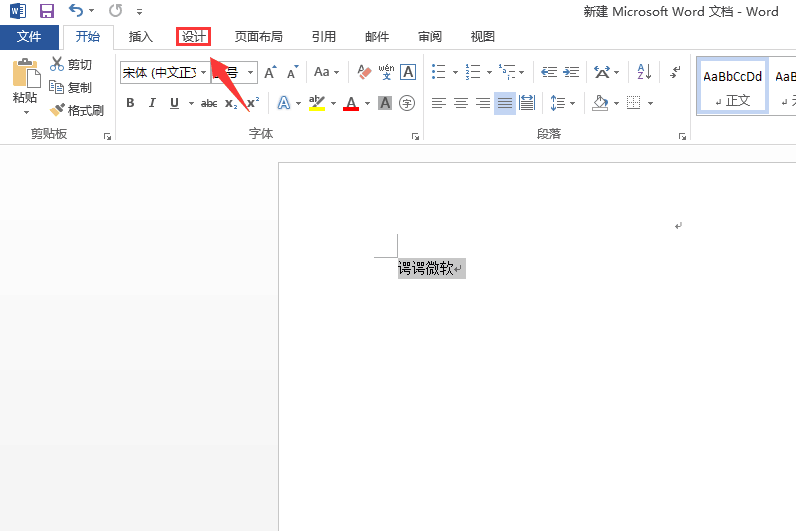
Task: Decrease font size with Shrink Font icon
Action: coord(292,72)
